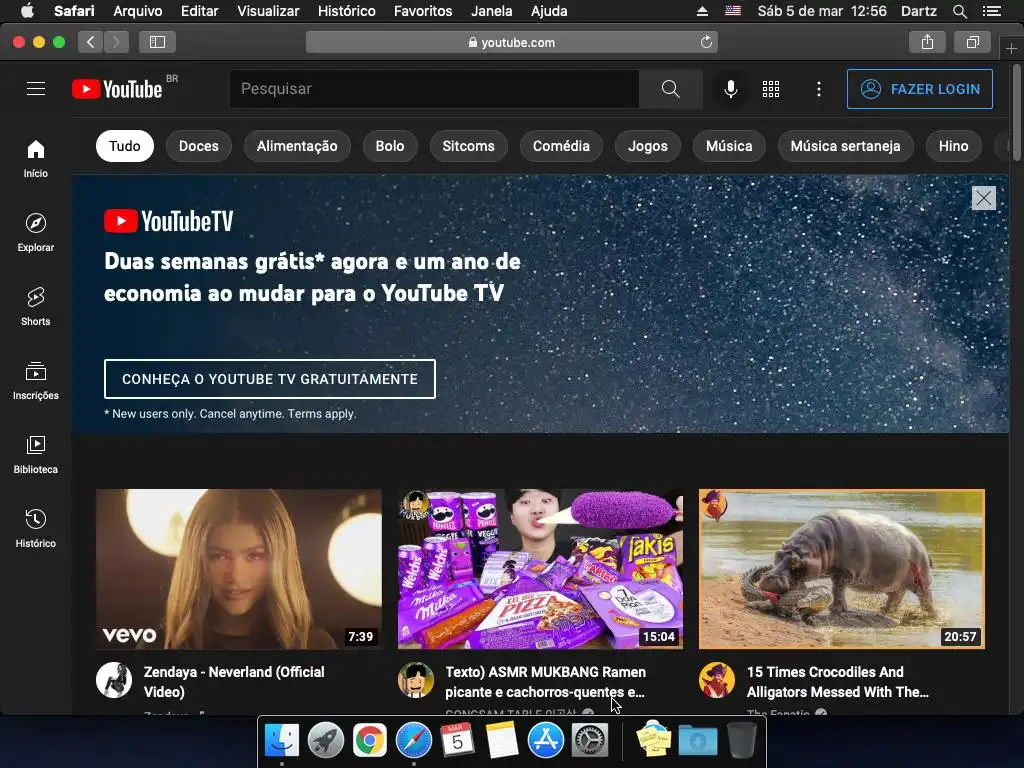Open Launchpad in the Dock

pos(326,741)
